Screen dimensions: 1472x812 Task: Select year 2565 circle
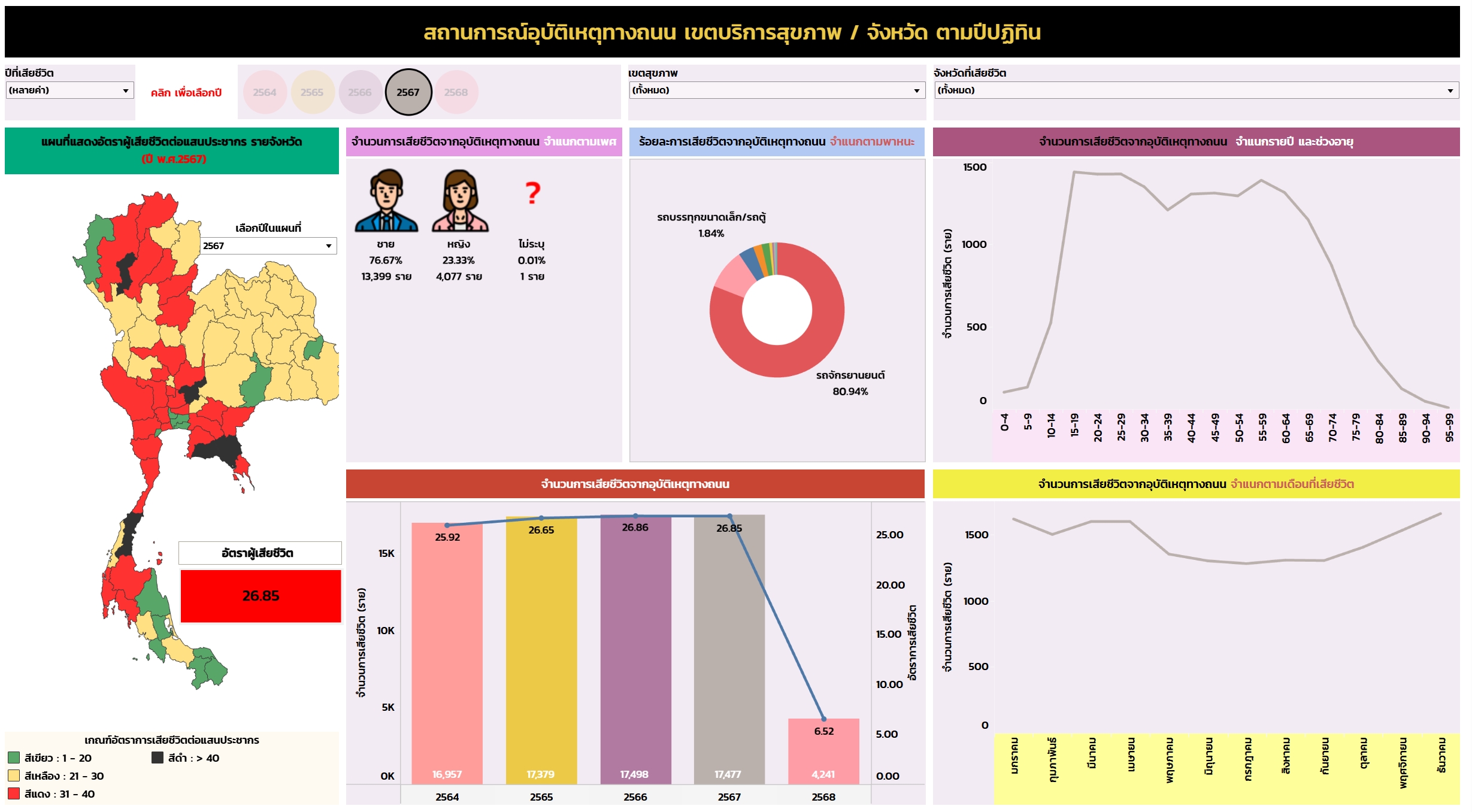pos(312,92)
